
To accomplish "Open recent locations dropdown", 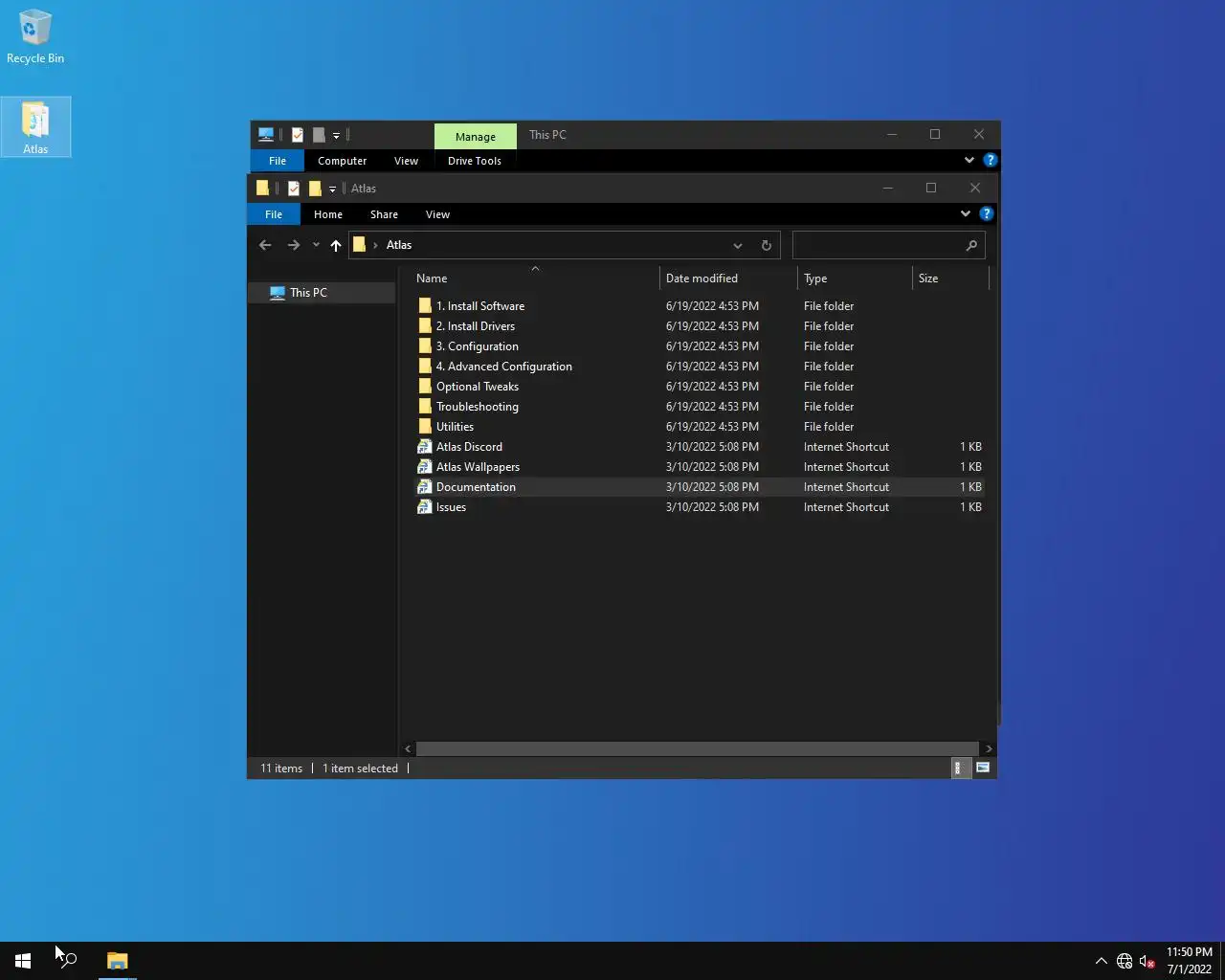I will click(316, 245).
